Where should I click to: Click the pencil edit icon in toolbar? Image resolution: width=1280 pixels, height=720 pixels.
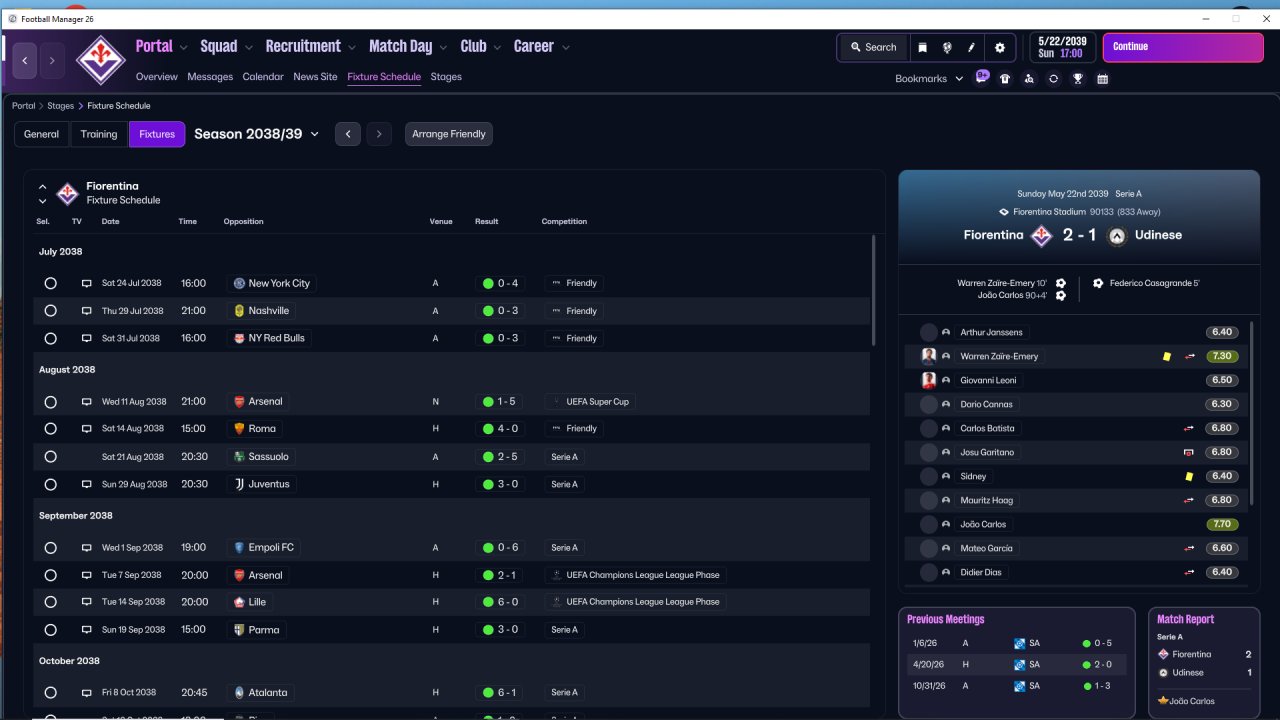pyautogui.click(x=971, y=47)
